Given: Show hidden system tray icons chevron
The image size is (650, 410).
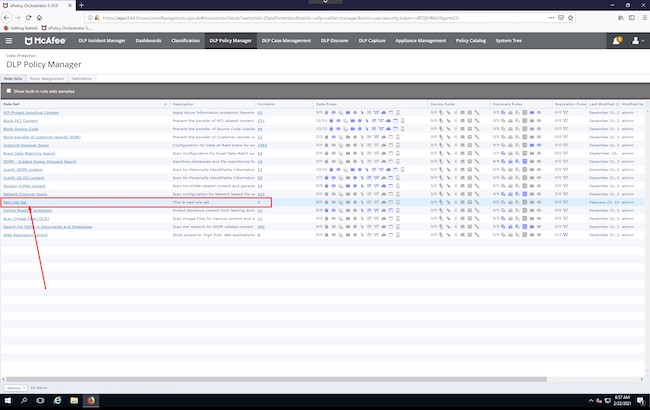Looking at the screenshot, I should [x=591, y=401].
